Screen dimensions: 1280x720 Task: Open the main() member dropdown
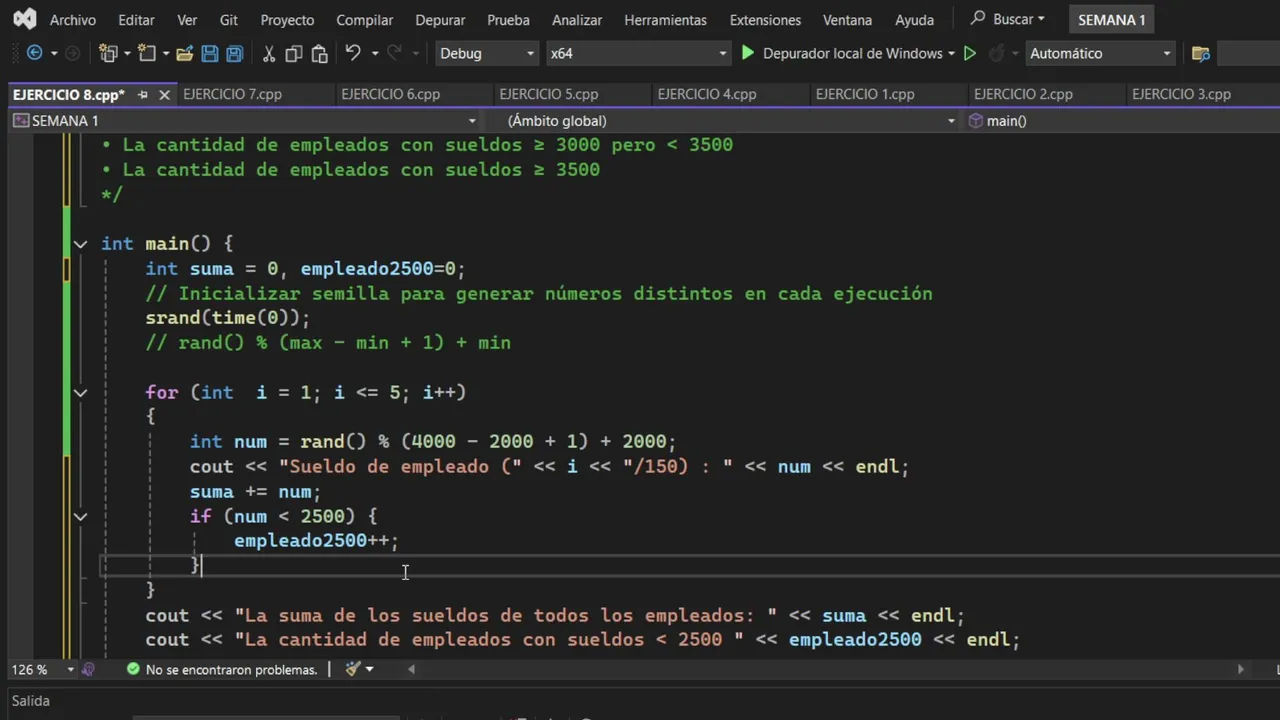1120,120
